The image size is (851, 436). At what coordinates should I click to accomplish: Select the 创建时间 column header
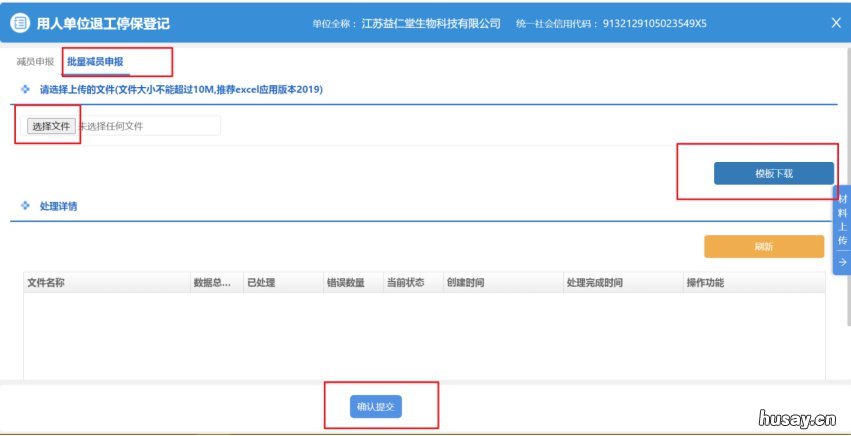click(x=503, y=283)
